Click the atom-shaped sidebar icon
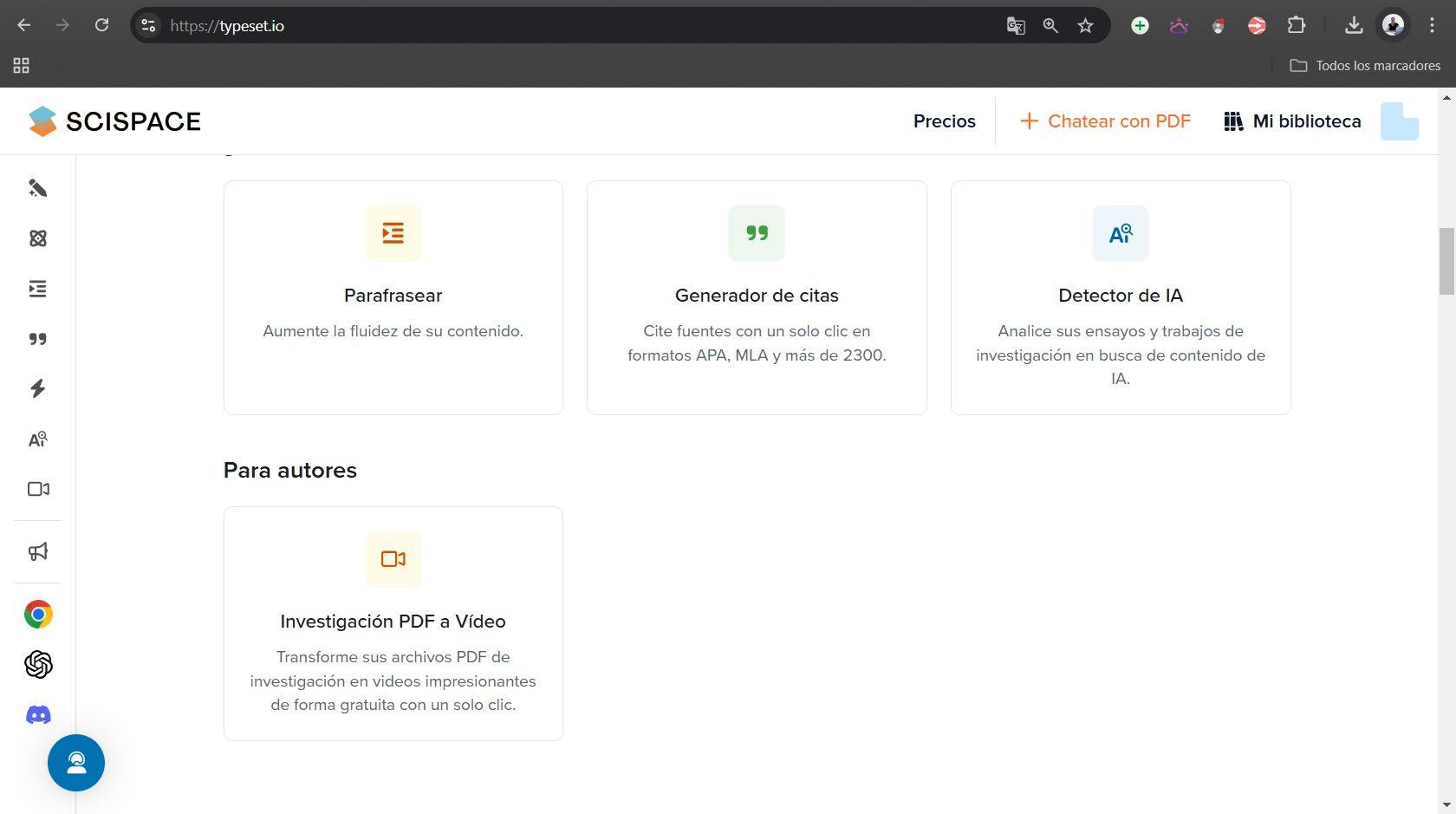The height and width of the screenshot is (814, 1456). tap(37, 238)
